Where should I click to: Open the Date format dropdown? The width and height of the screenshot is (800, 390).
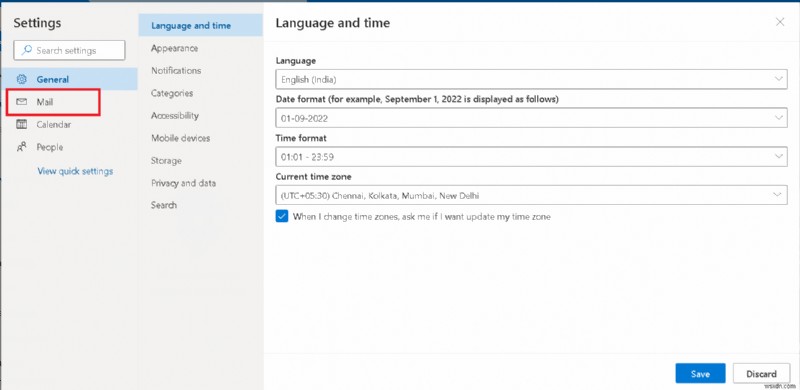coord(531,118)
